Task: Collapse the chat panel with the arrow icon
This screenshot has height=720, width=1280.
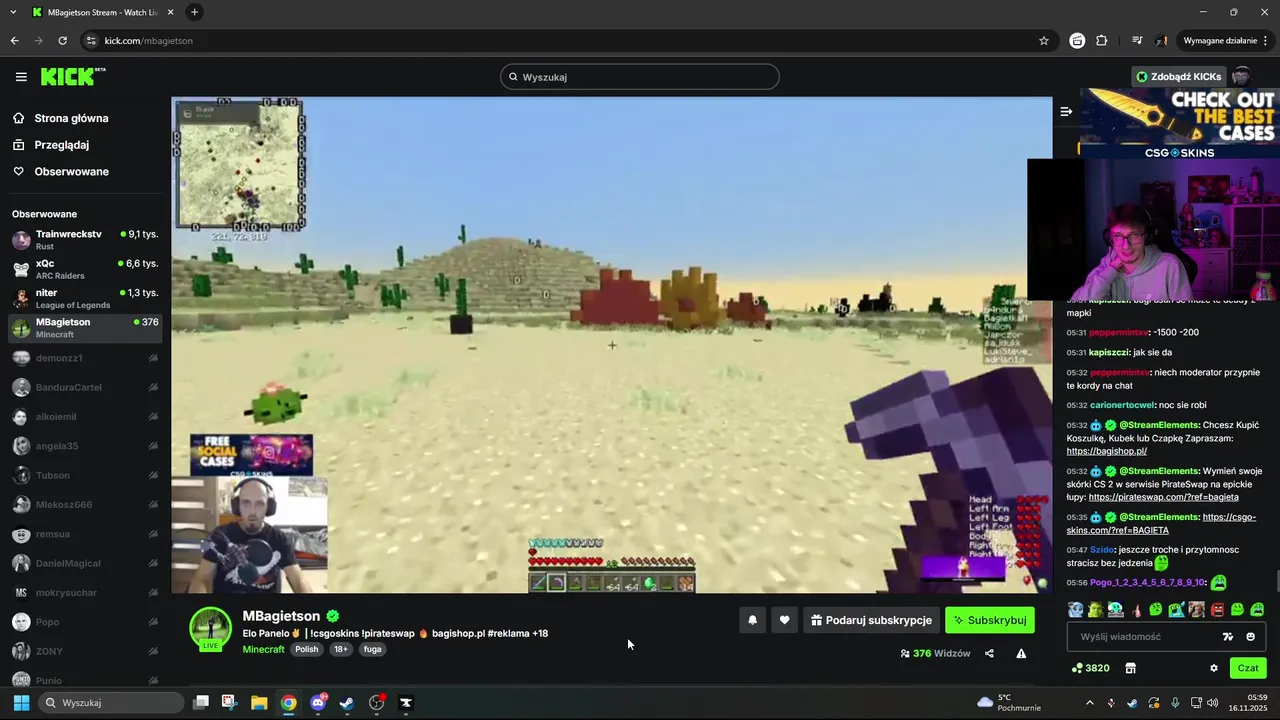Action: 1066,112
